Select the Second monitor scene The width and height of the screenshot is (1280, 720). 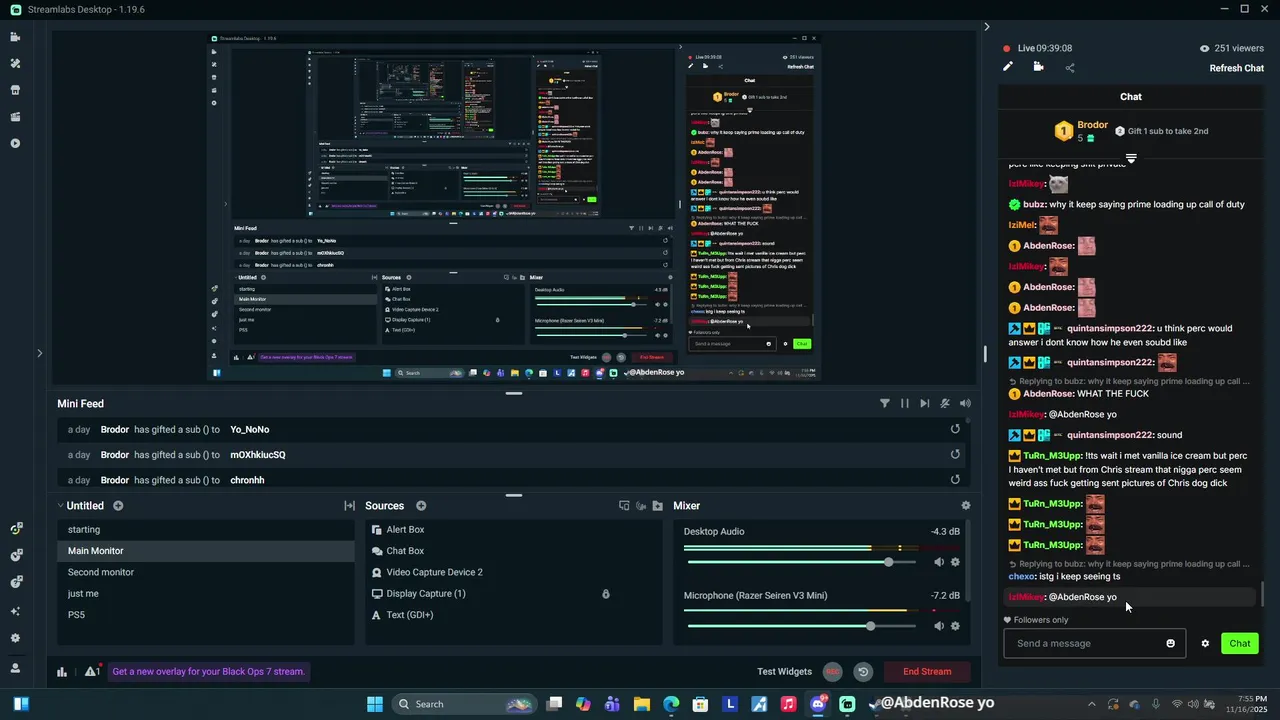click(x=205, y=572)
